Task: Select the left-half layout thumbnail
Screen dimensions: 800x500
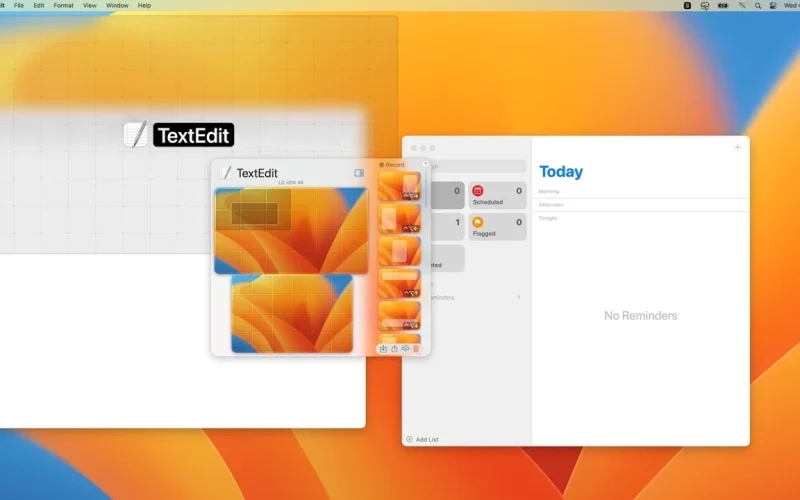Action: (x=399, y=218)
